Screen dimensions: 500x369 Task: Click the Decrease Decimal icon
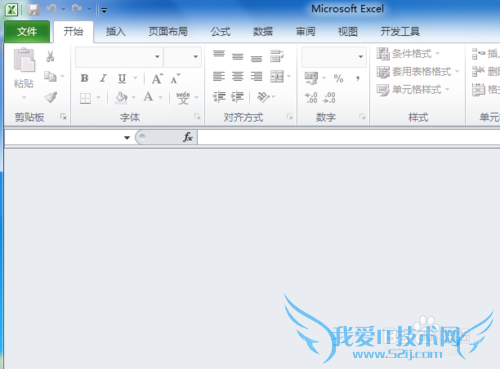pyautogui.click(x=329, y=98)
